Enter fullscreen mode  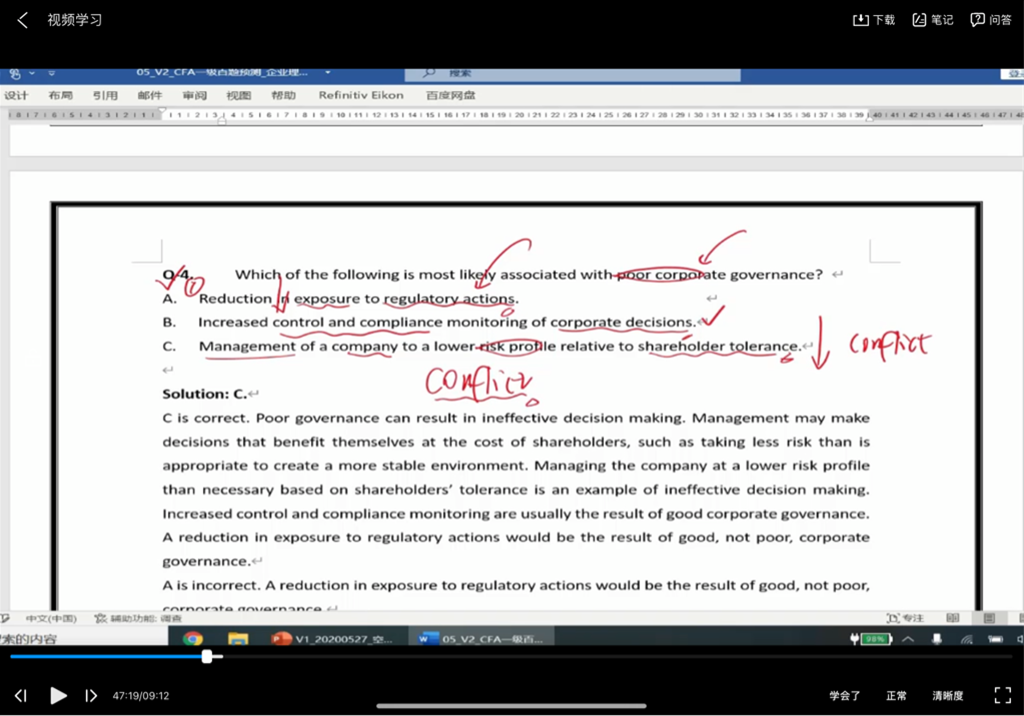tap(1002, 695)
